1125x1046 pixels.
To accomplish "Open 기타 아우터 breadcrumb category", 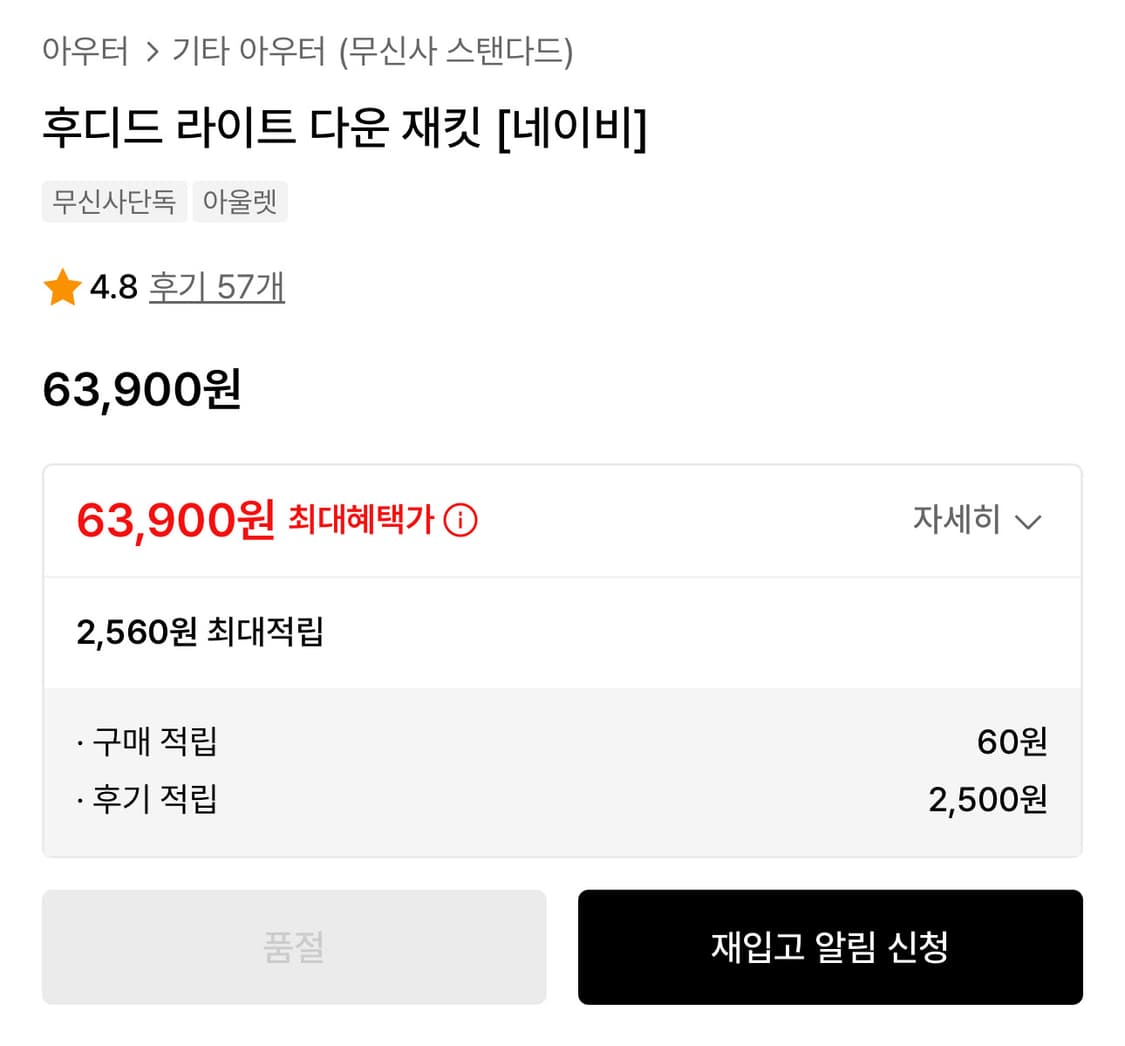I will (x=249, y=51).
